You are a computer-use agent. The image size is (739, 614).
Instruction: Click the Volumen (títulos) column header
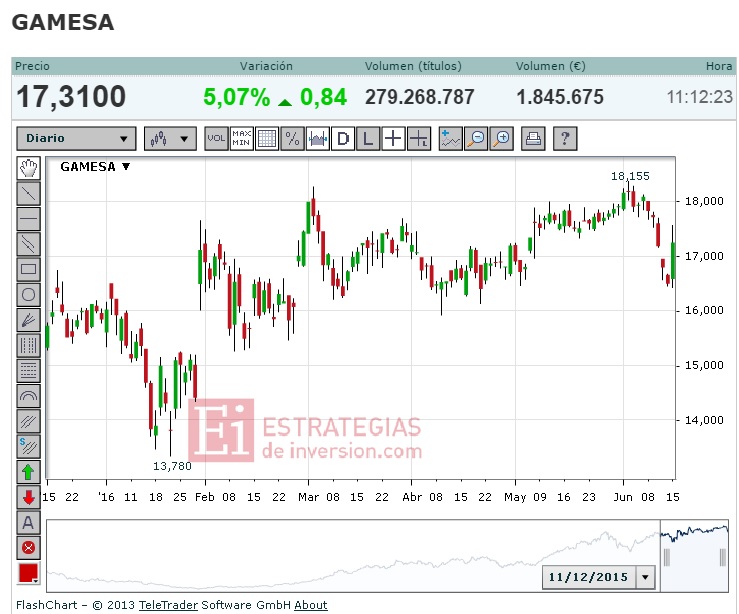(x=413, y=66)
